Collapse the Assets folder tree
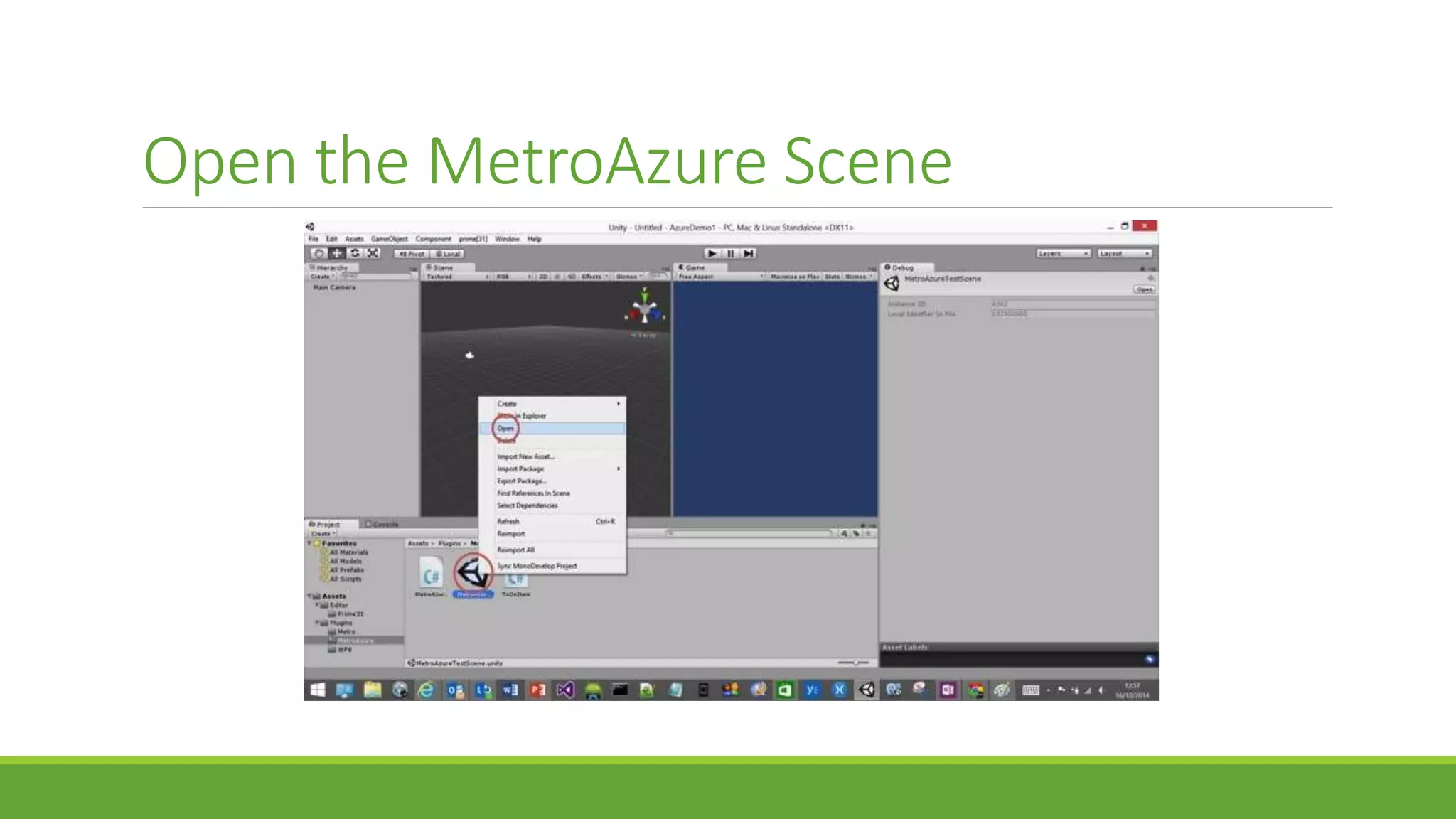Viewport: 1456px width, 819px height. 310,596
